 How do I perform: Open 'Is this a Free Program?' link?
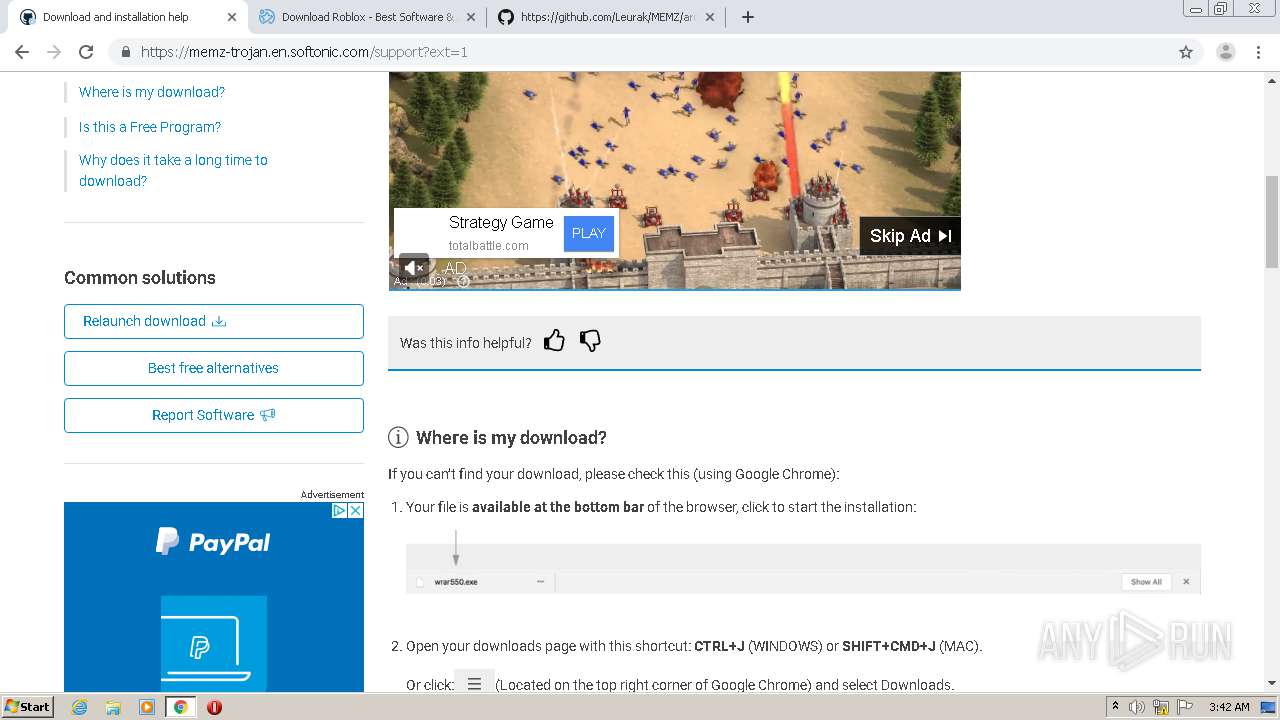pos(150,127)
